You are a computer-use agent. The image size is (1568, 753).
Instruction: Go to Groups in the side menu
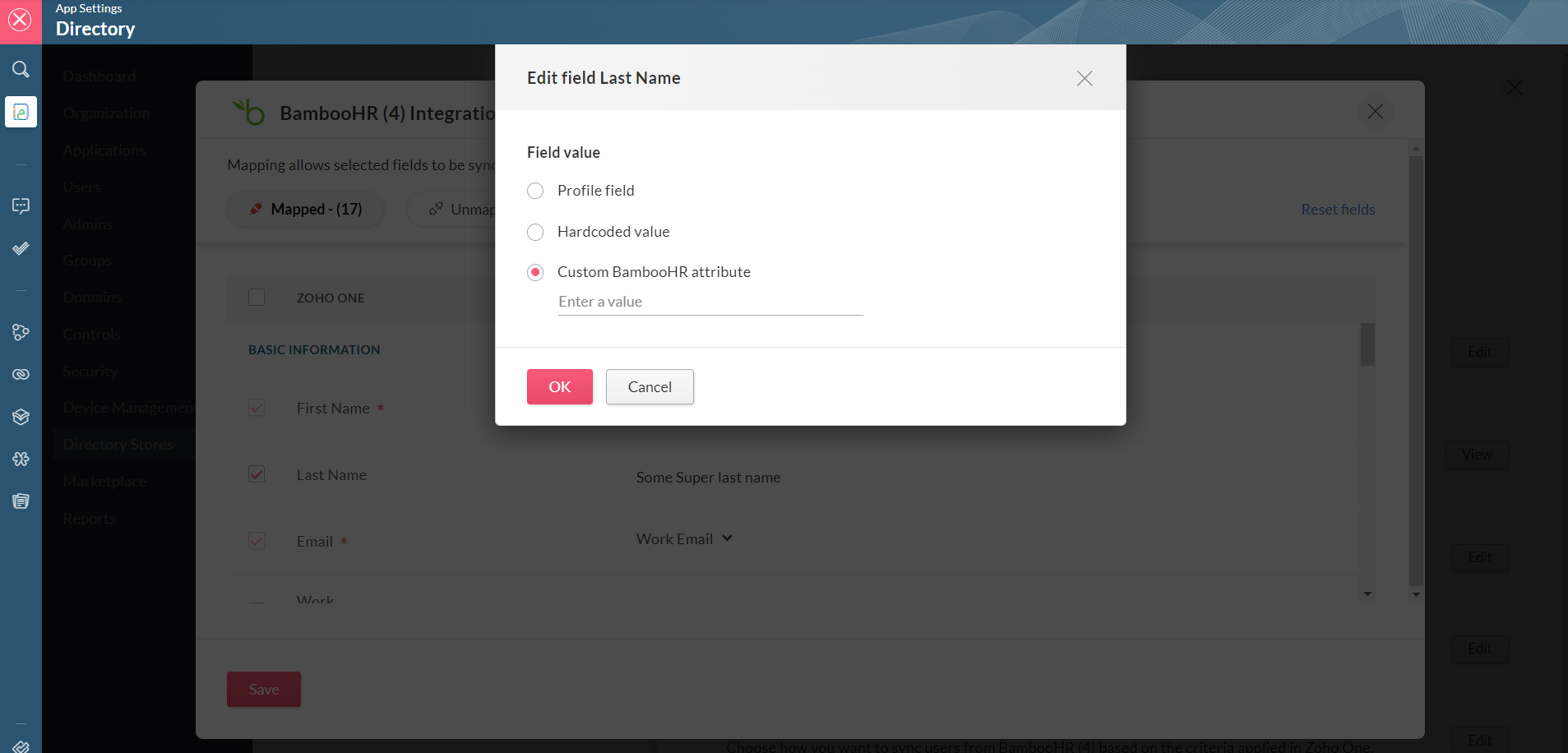coord(87,261)
